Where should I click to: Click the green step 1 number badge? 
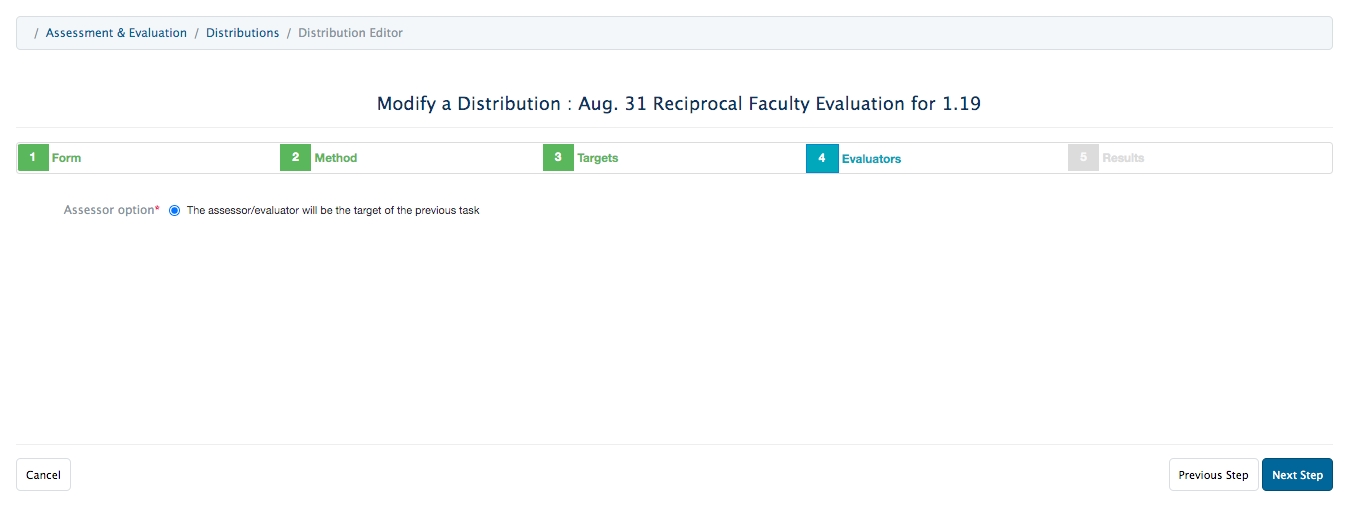[33, 158]
